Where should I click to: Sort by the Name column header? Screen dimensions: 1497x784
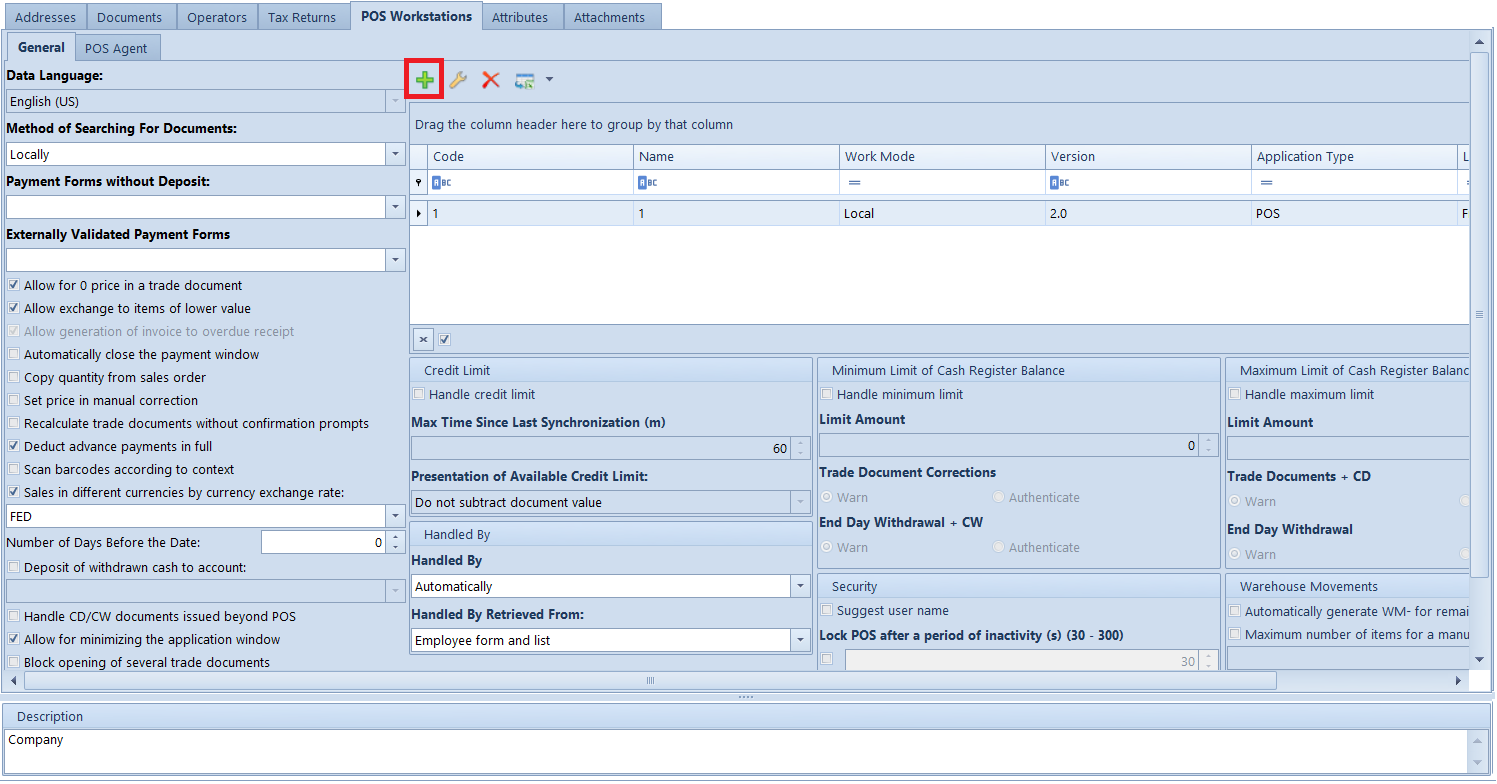pyautogui.click(x=736, y=157)
